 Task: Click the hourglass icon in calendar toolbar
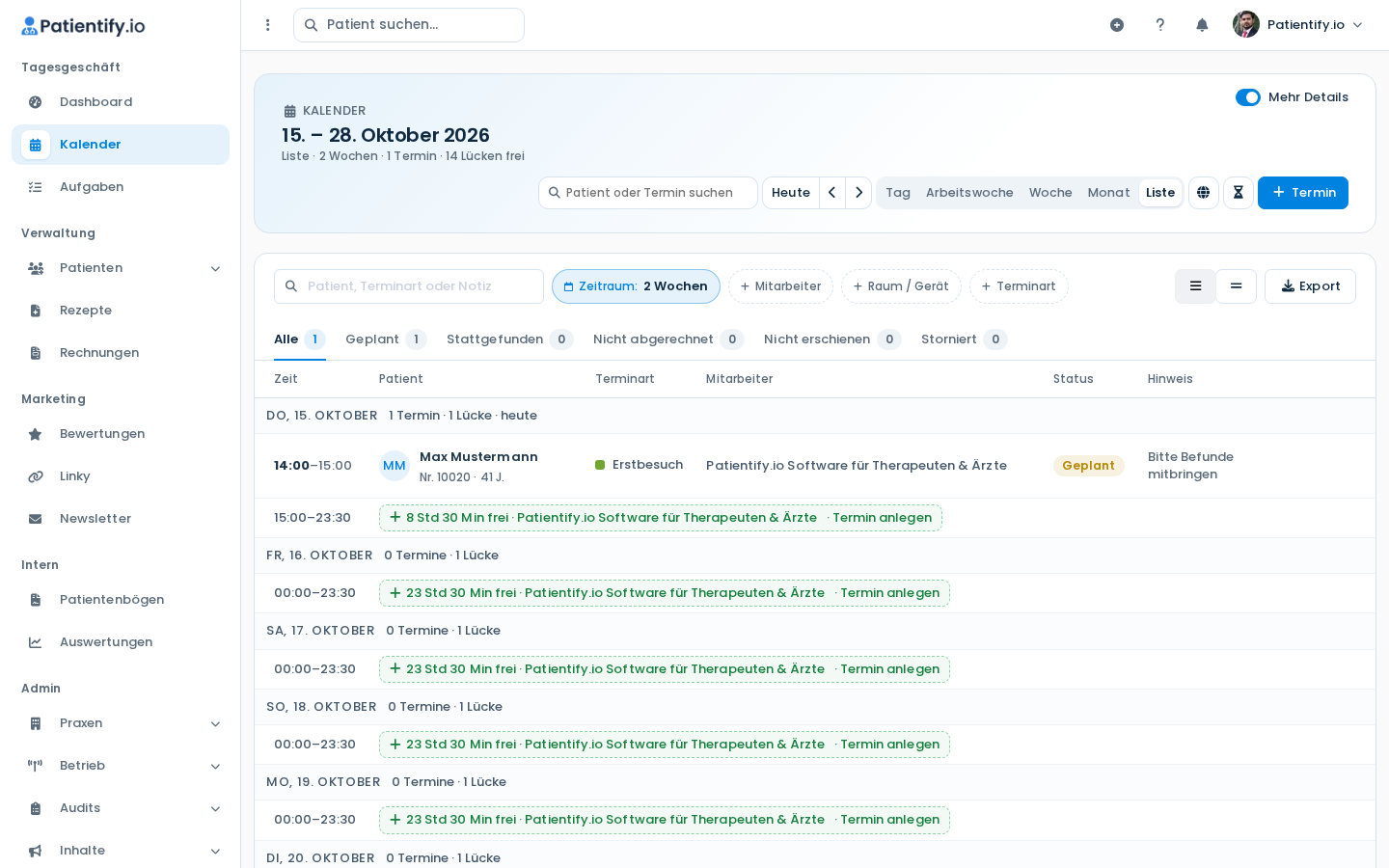point(1239,193)
